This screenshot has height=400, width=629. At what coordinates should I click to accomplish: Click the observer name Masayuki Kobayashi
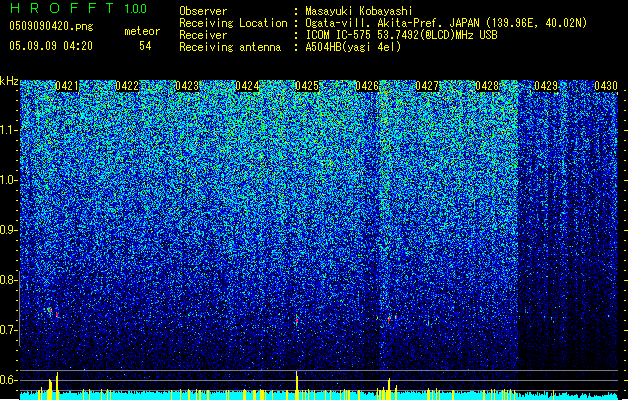pos(359,11)
